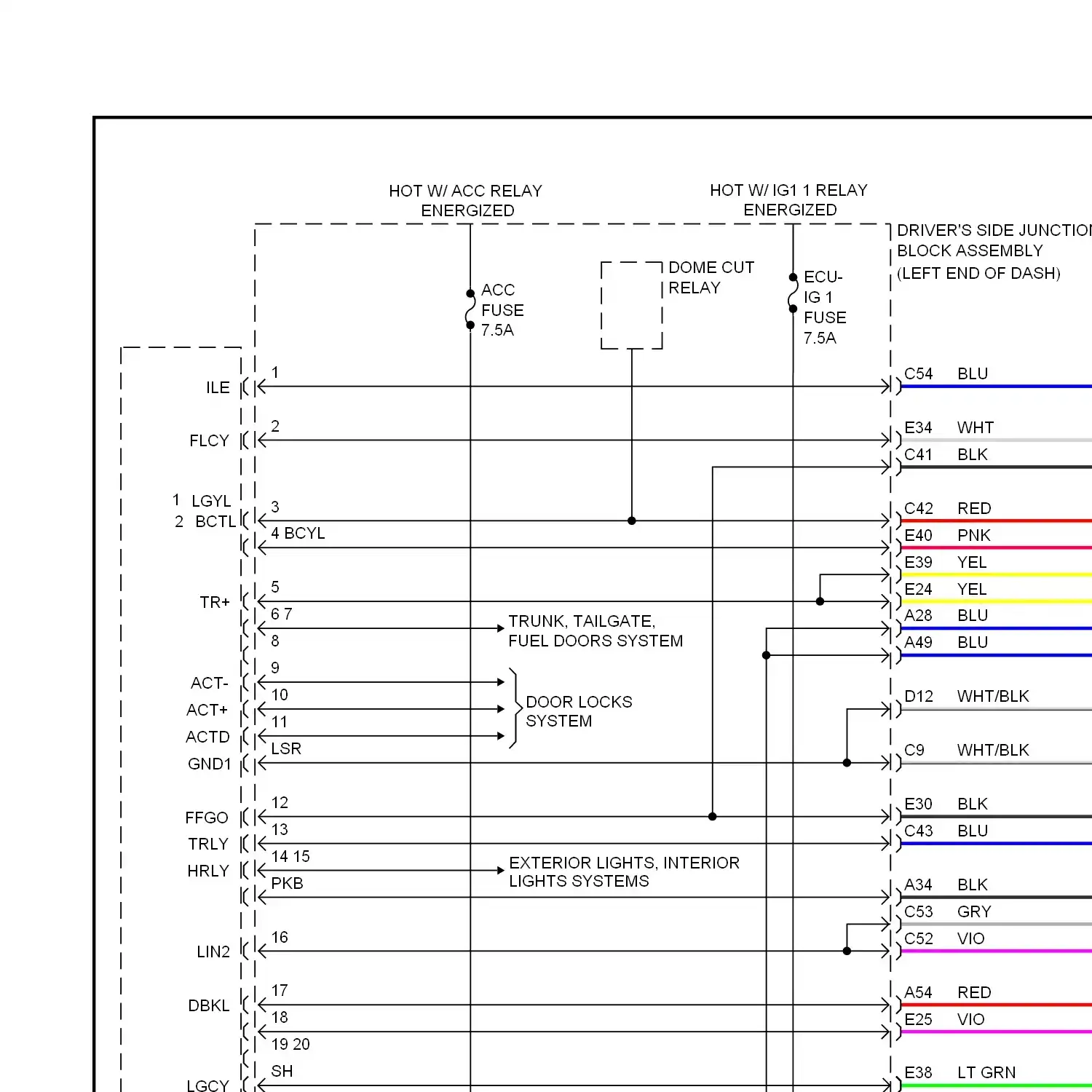Viewport: 1092px width, 1092px height.
Task: Select DRIVER'S SIDE JUNCTION BLOCK ASSEMBLY text
Action: coord(994,240)
